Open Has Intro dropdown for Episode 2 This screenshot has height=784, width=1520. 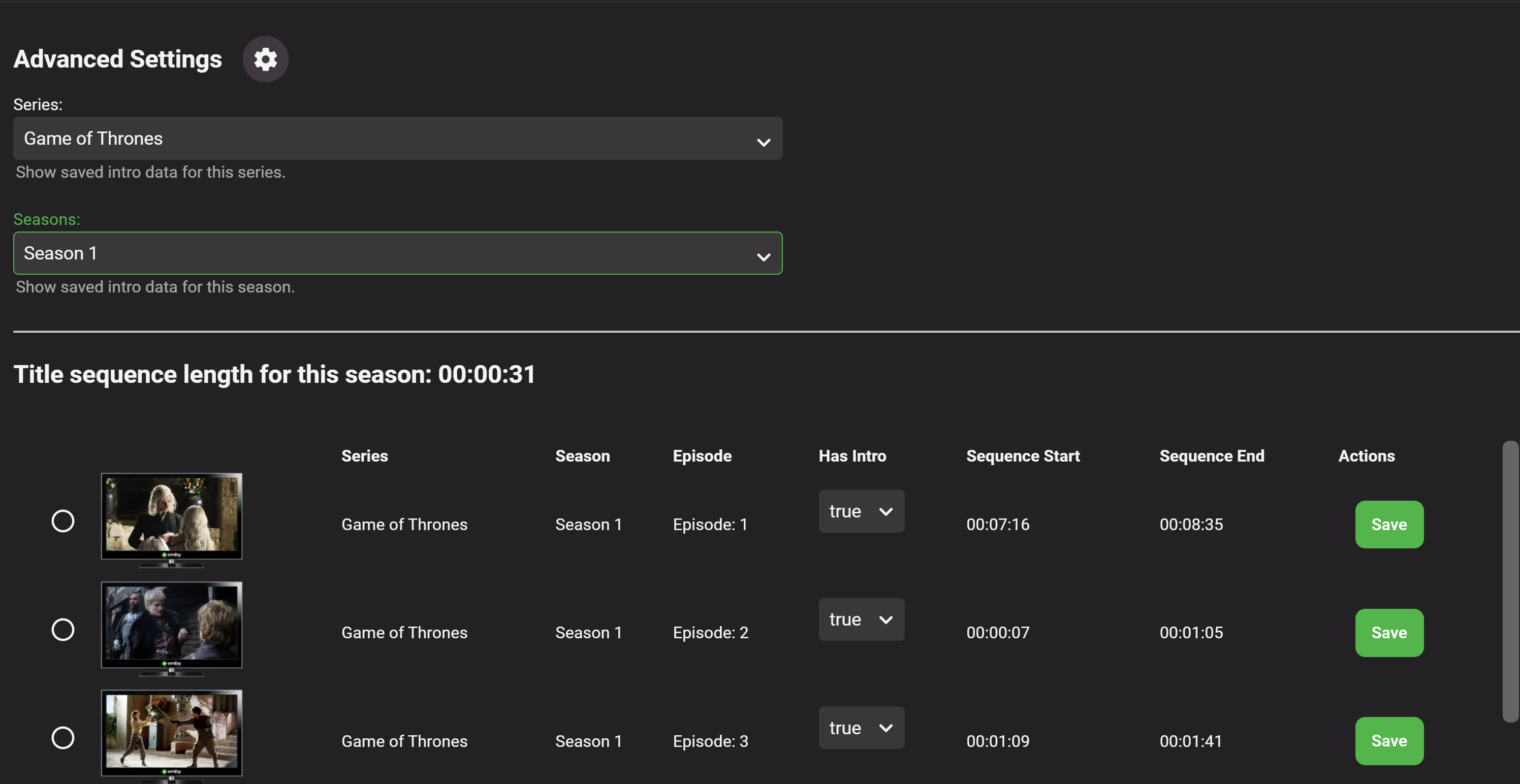tap(860, 619)
